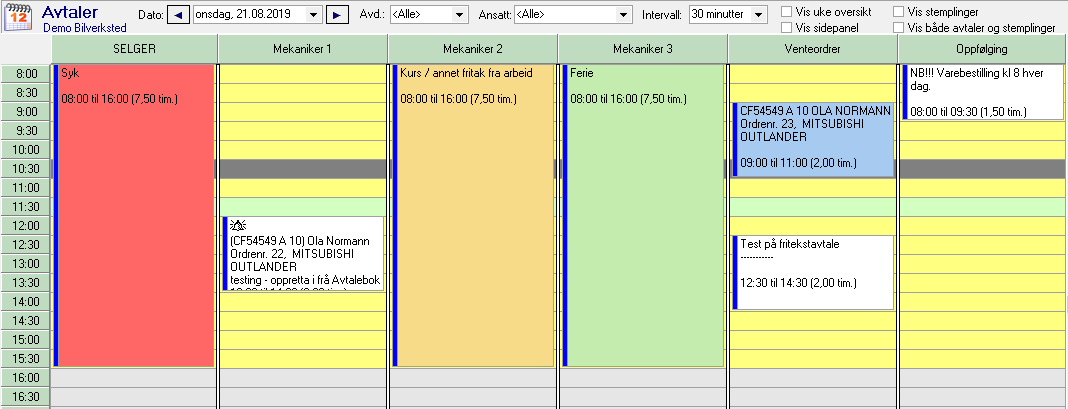Enable Vis uke oversikt checkbox
Viewport: 1068px width, 409px height.
(787, 12)
